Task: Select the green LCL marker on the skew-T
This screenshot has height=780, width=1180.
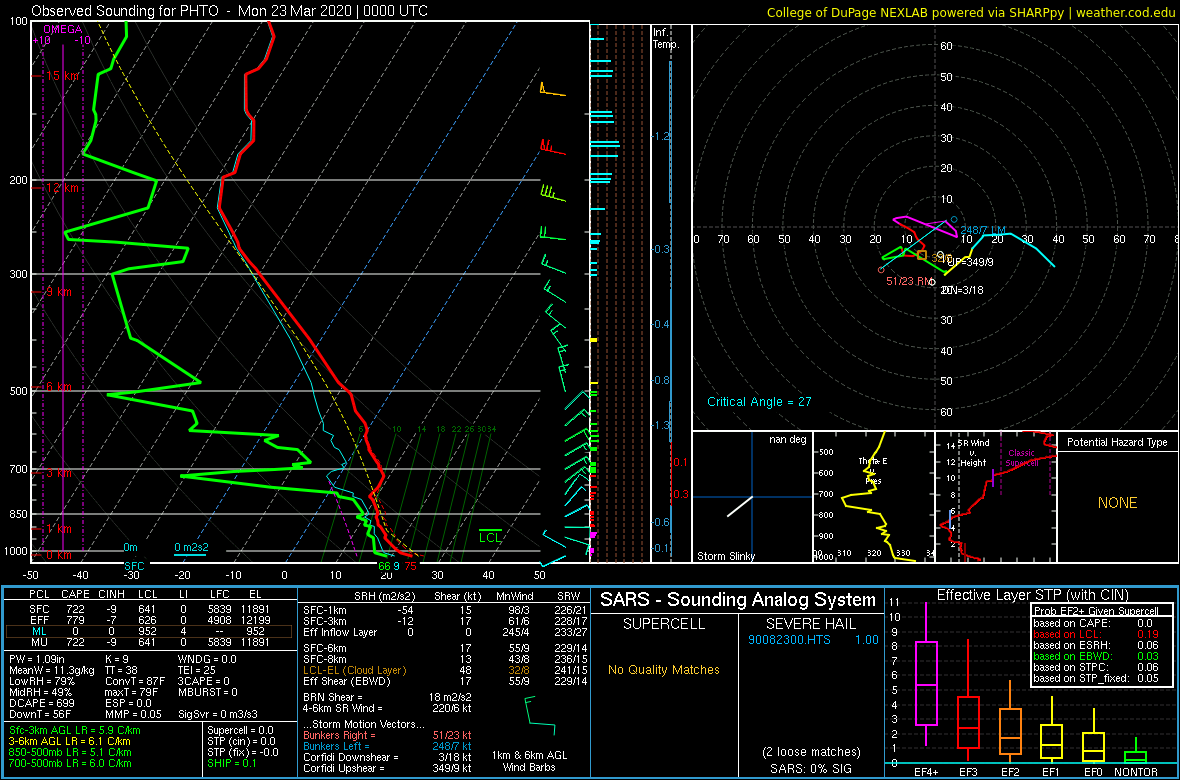Action: (x=491, y=538)
